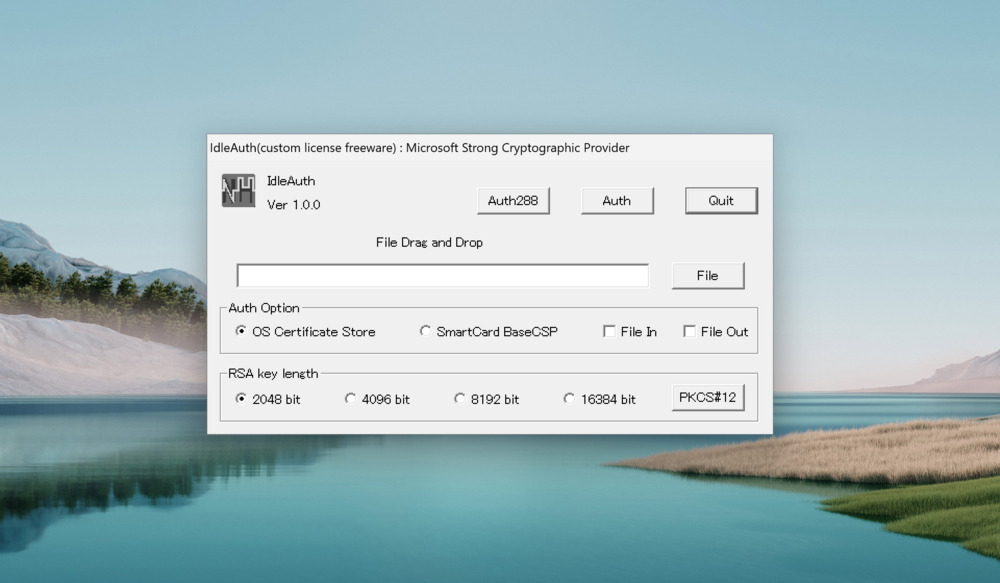
Task: Click the PKCS#12 button
Action: (708, 397)
